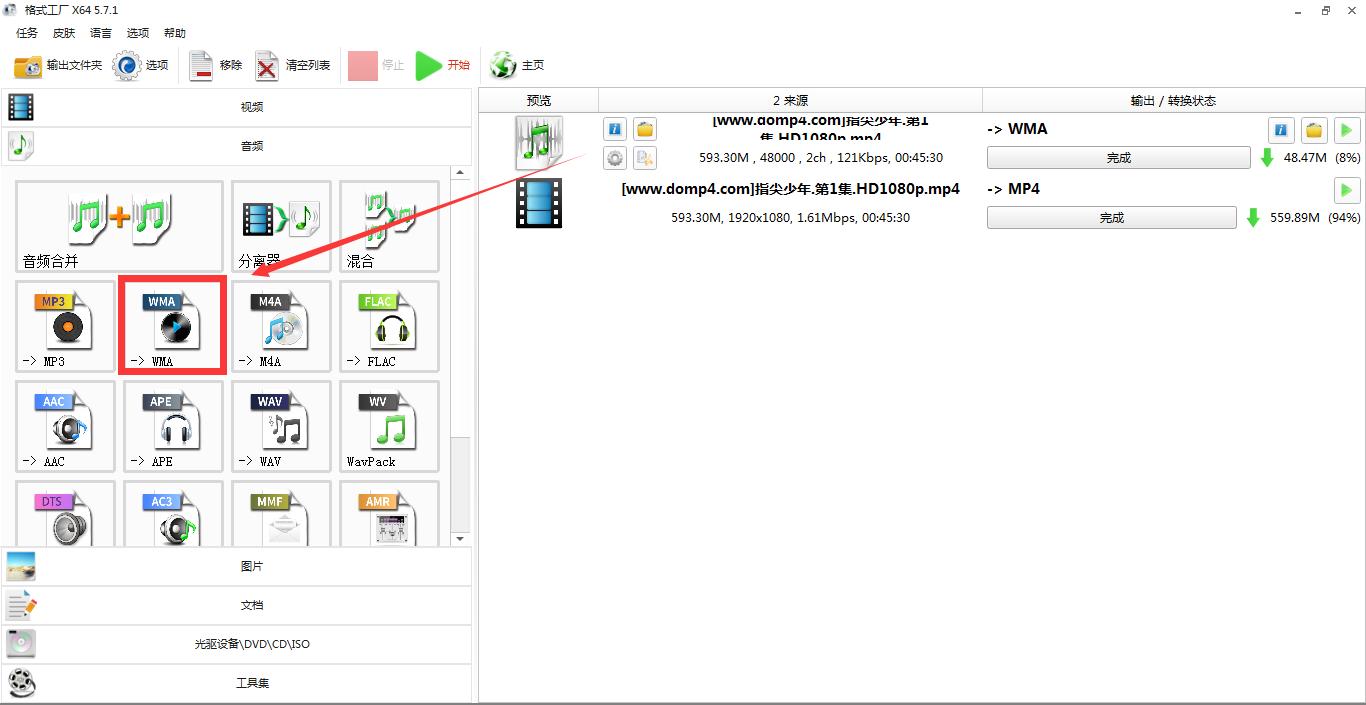Screen dimensions: 1366x705
Task: Click 移除 to remove selected task
Action: click(x=216, y=65)
